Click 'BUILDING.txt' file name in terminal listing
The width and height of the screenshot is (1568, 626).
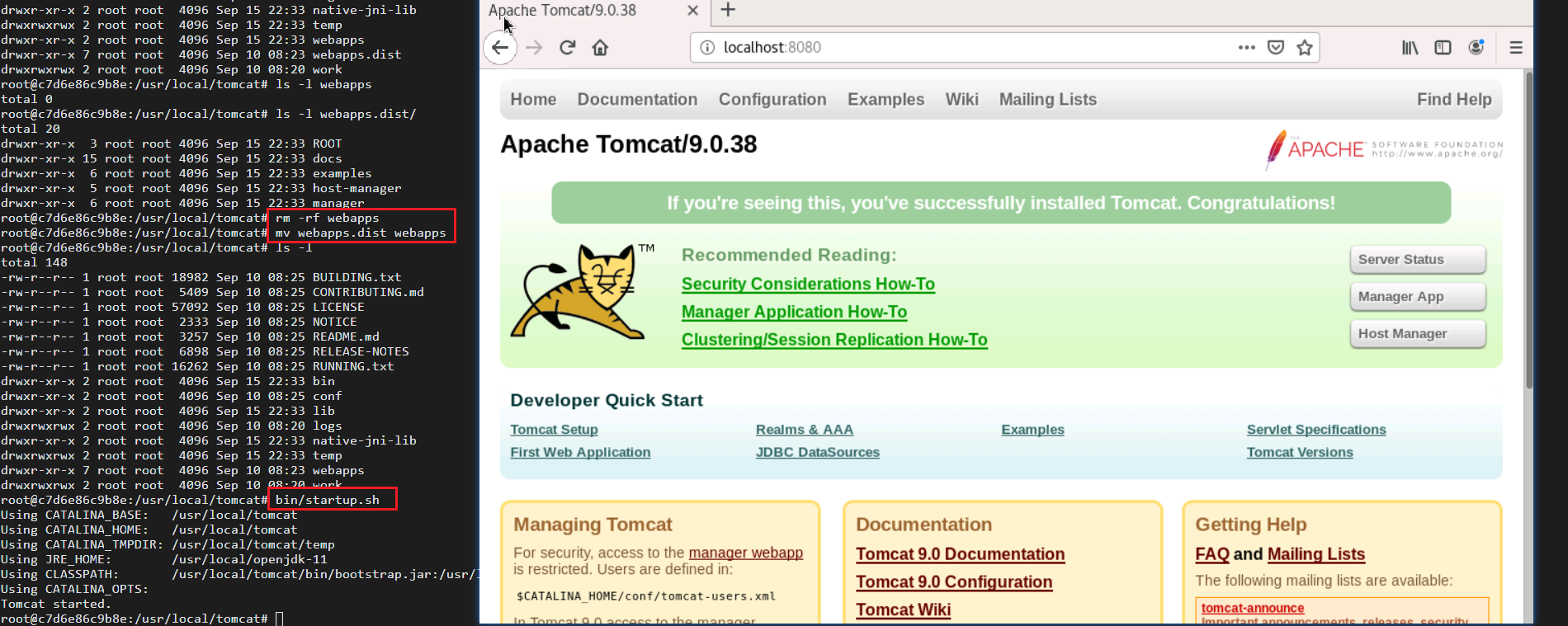coord(357,278)
